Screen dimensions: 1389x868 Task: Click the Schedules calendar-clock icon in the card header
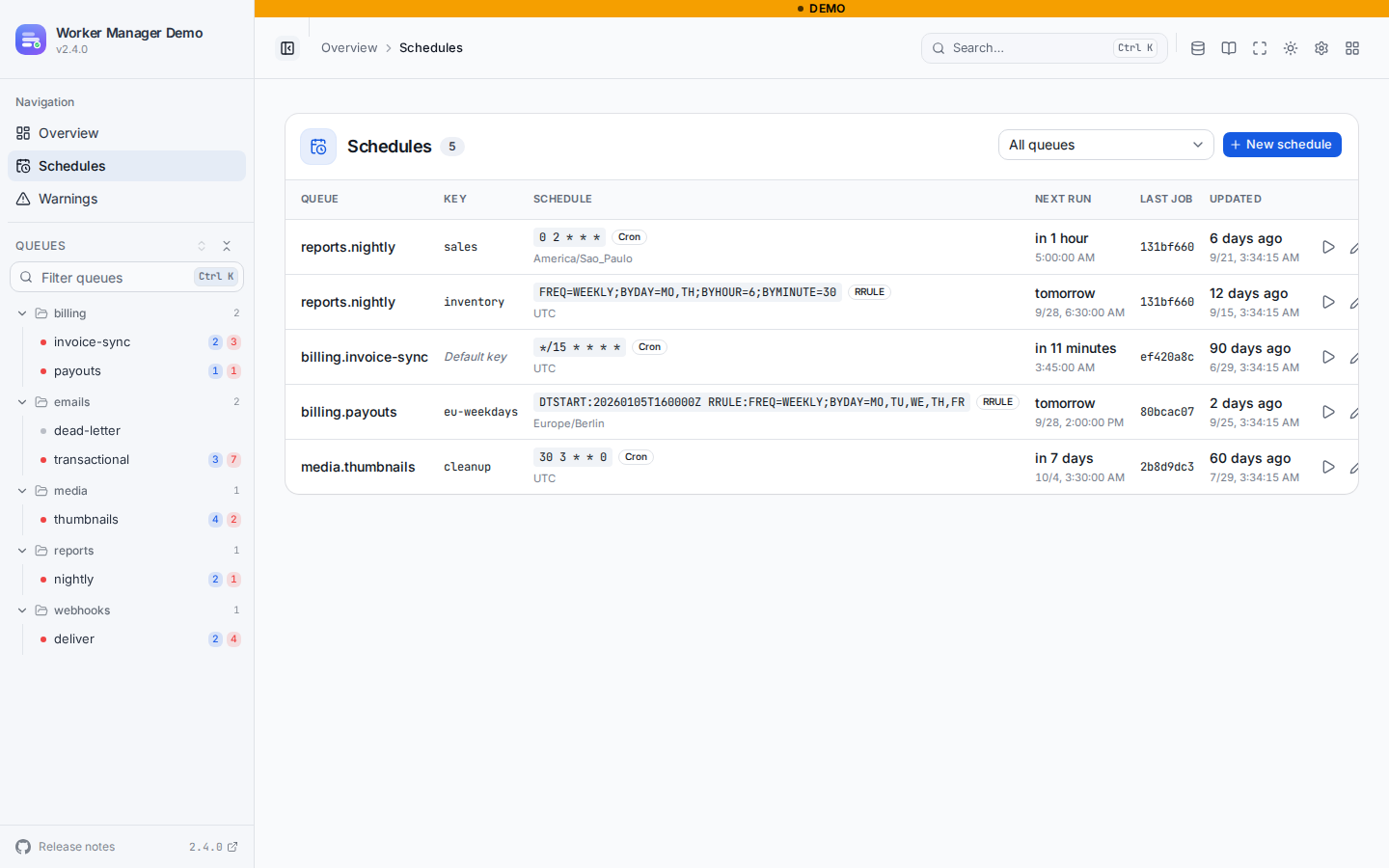point(318,147)
